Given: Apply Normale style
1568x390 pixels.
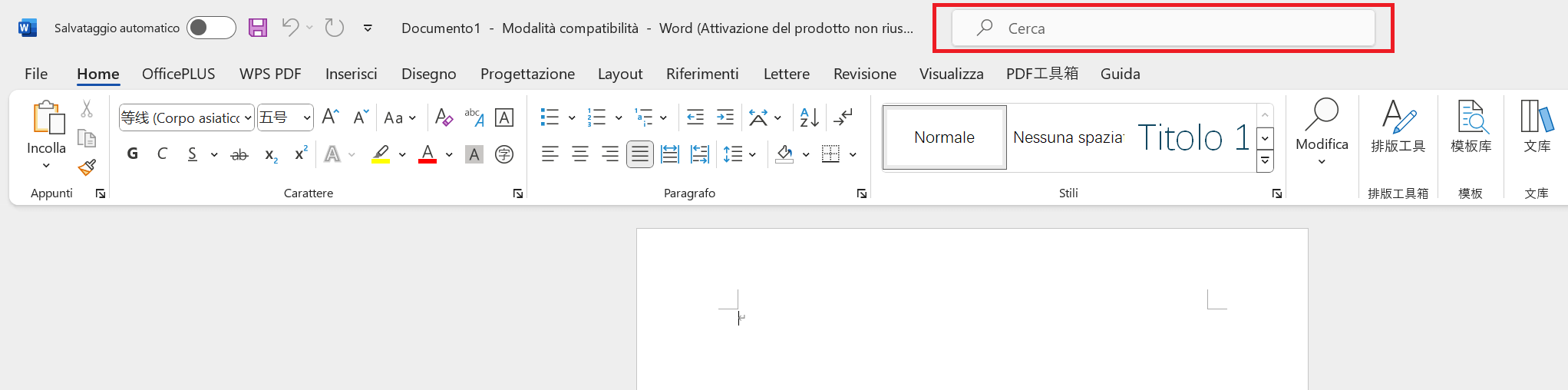Looking at the screenshot, I should pos(945,137).
